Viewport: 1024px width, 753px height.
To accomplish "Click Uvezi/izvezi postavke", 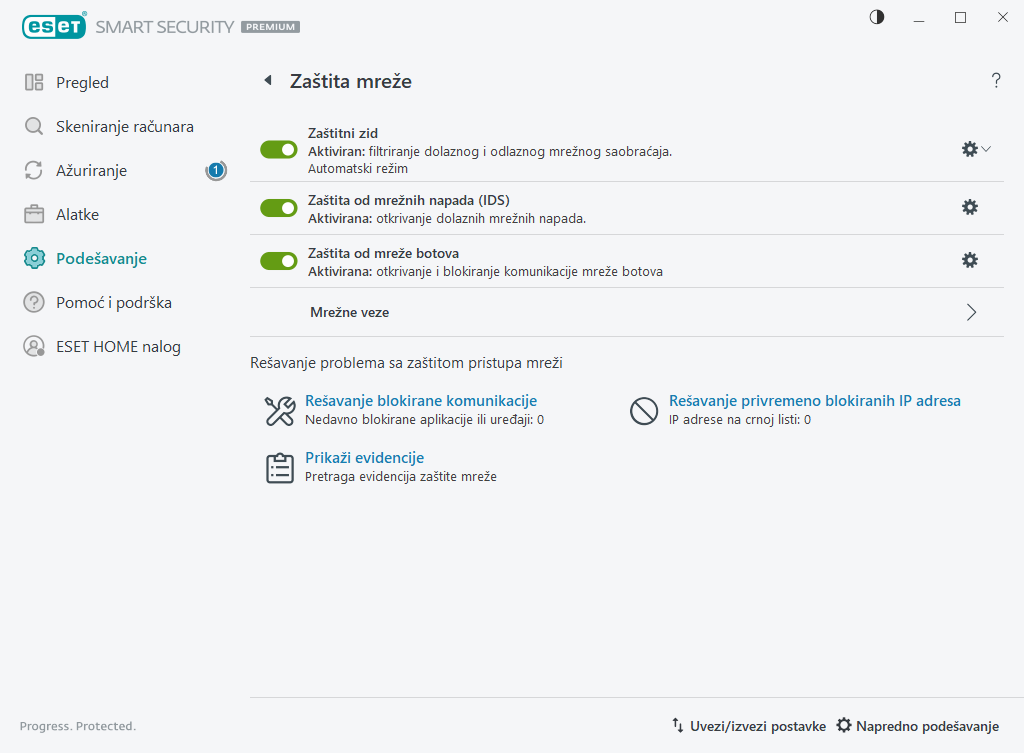I will [749, 726].
